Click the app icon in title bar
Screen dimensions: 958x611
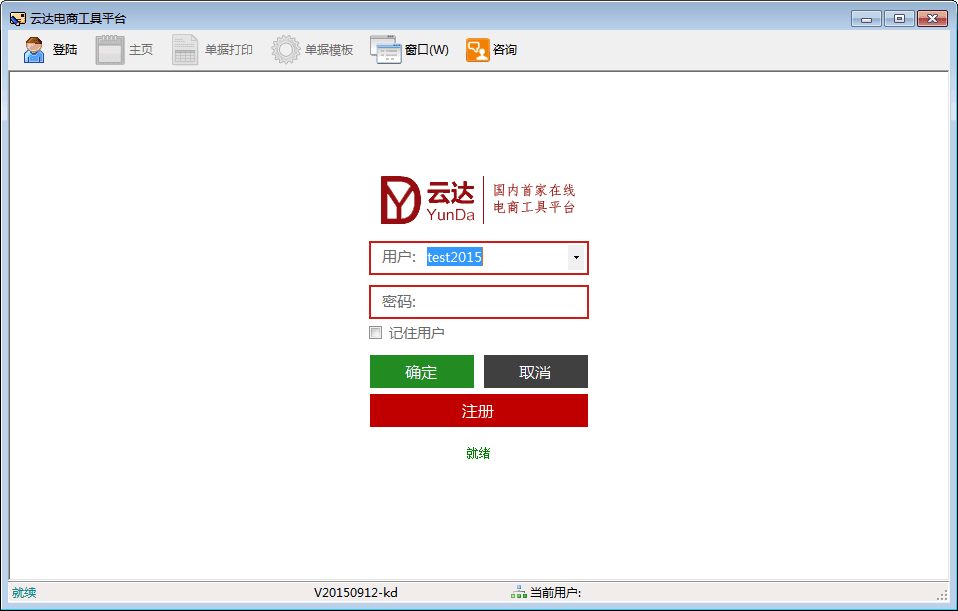click(x=17, y=19)
